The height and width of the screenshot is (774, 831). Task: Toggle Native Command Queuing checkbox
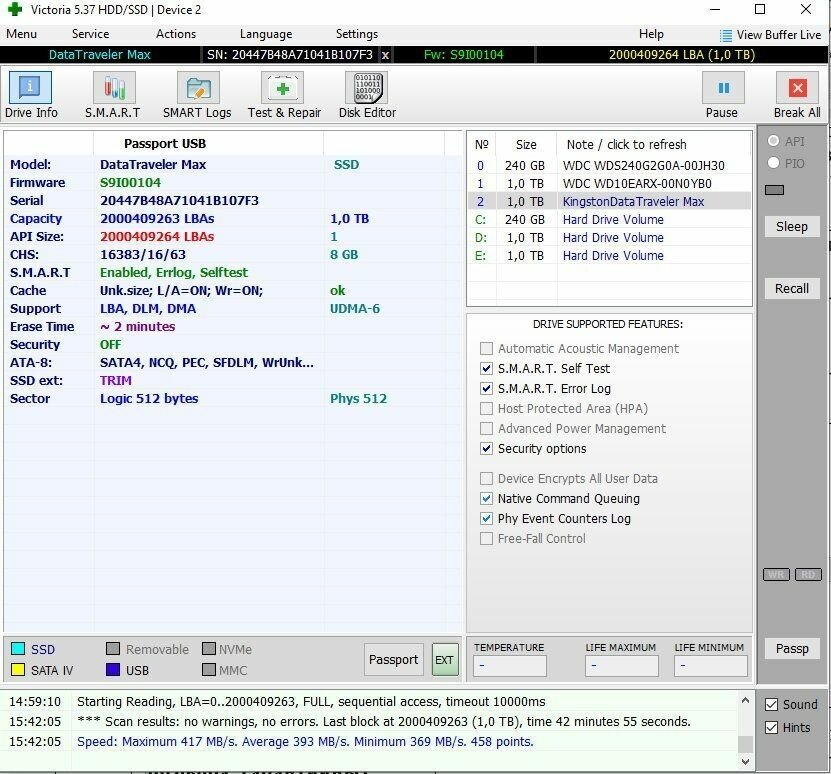(x=486, y=499)
